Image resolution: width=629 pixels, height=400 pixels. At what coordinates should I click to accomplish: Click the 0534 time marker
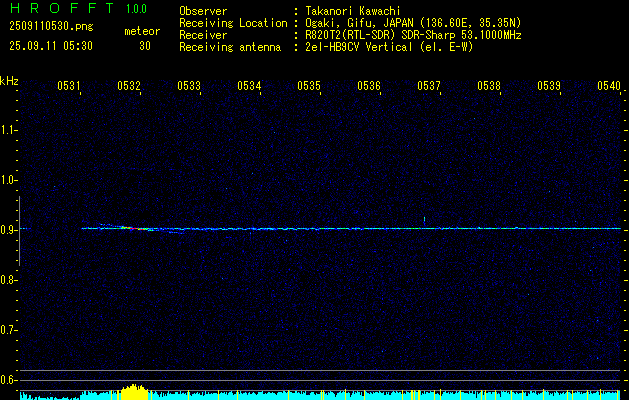tap(249, 86)
